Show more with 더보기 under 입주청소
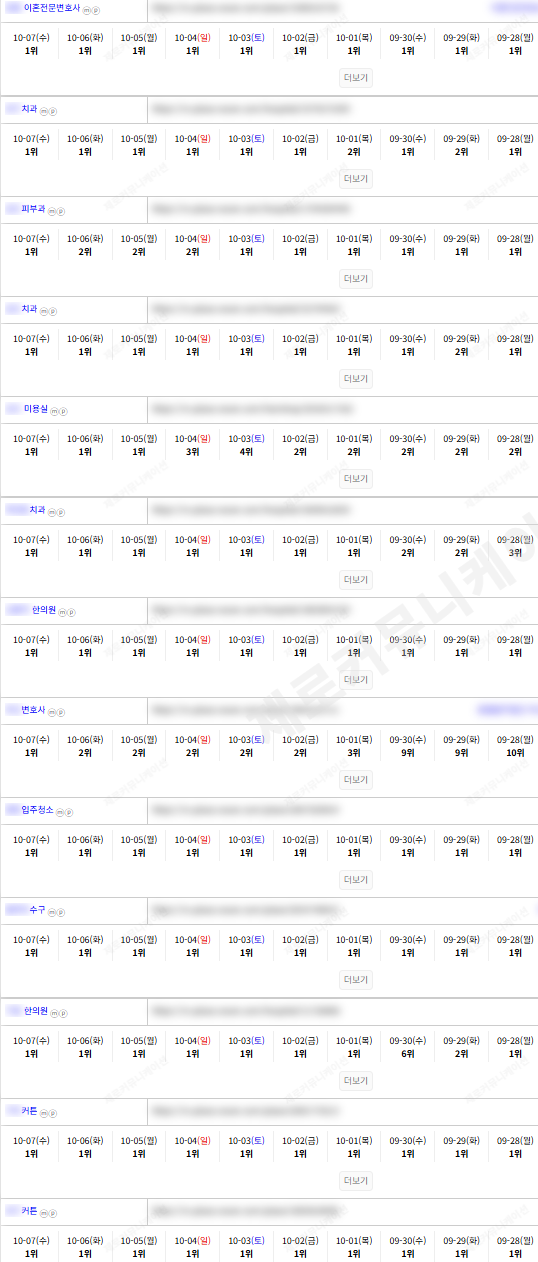538x1262 pixels. [355, 879]
